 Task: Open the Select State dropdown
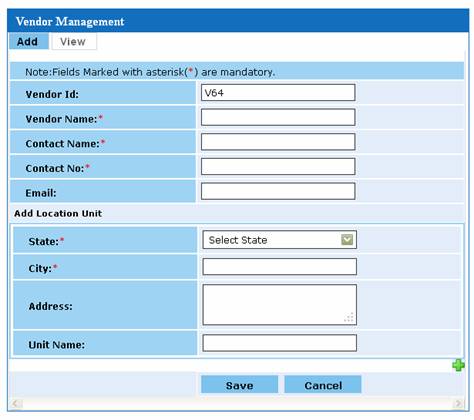click(279, 240)
